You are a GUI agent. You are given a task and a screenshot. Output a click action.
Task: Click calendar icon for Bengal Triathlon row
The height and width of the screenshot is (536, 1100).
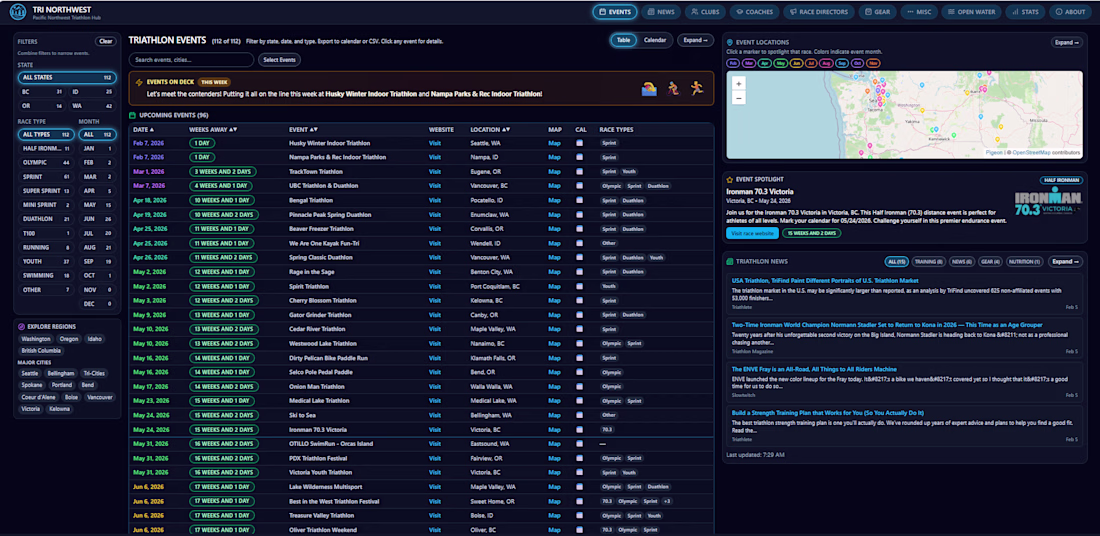(x=579, y=200)
